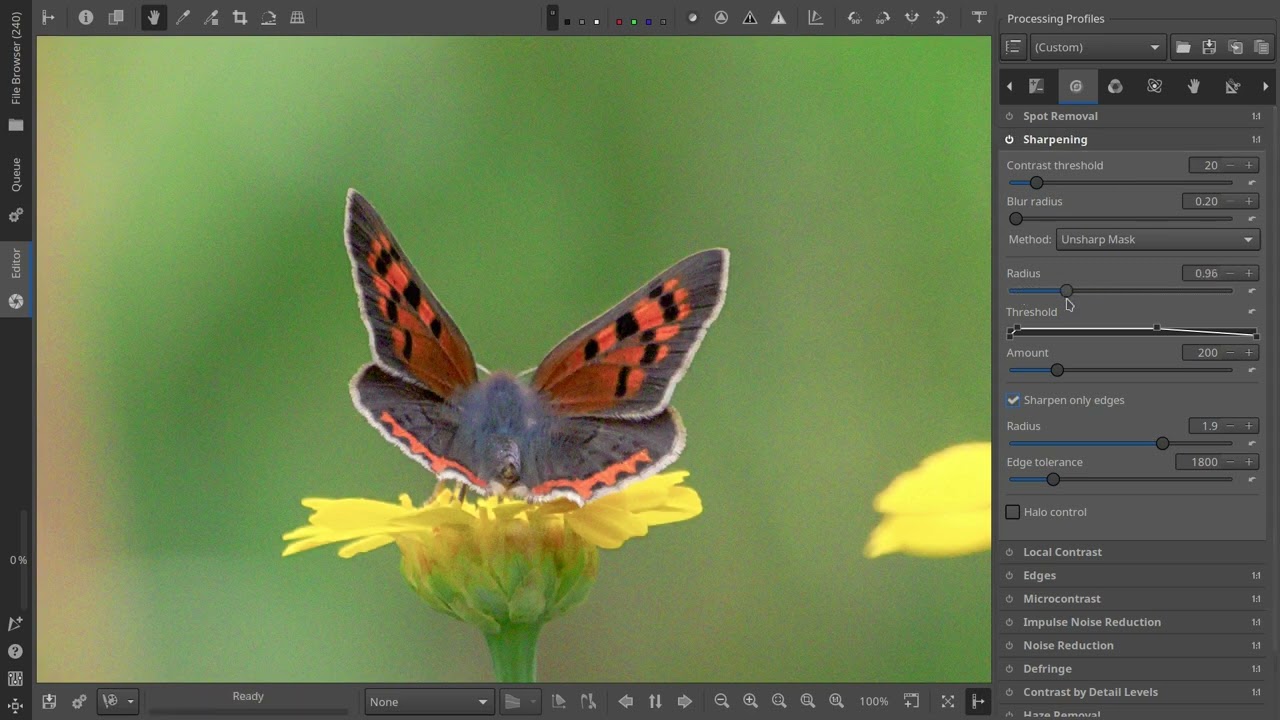
Task: Toggle top panel visibility icon
Action: 978,17
